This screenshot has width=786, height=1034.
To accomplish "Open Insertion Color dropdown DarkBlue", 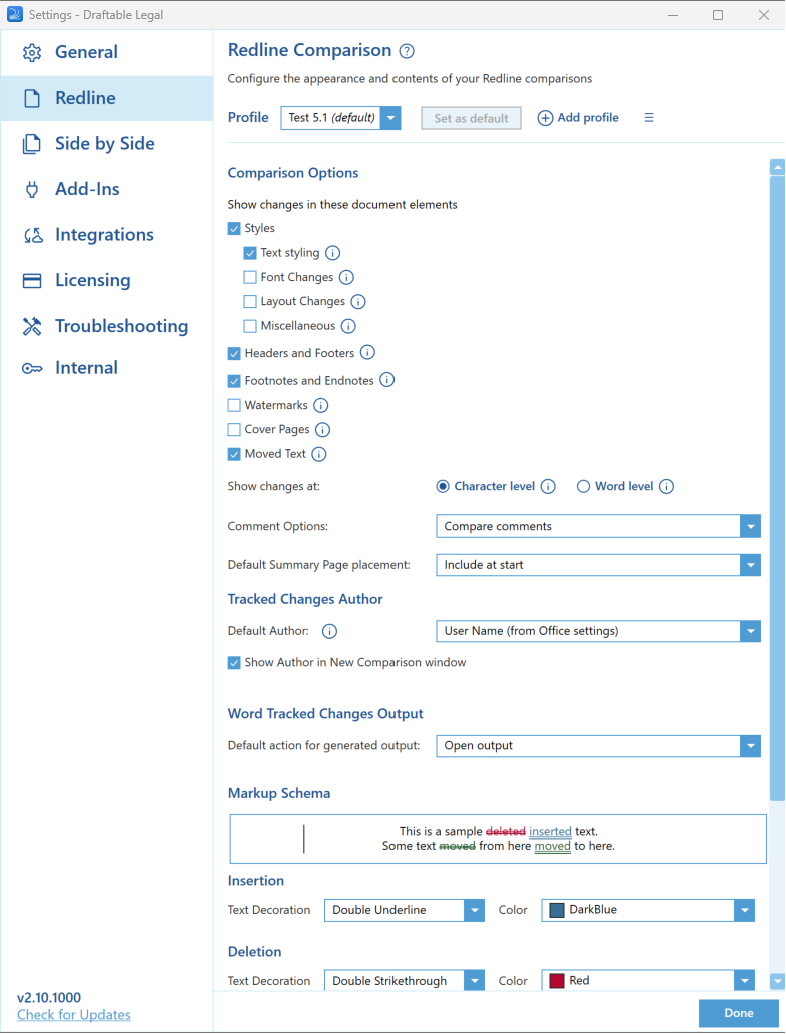I will click(x=648, y=910).
